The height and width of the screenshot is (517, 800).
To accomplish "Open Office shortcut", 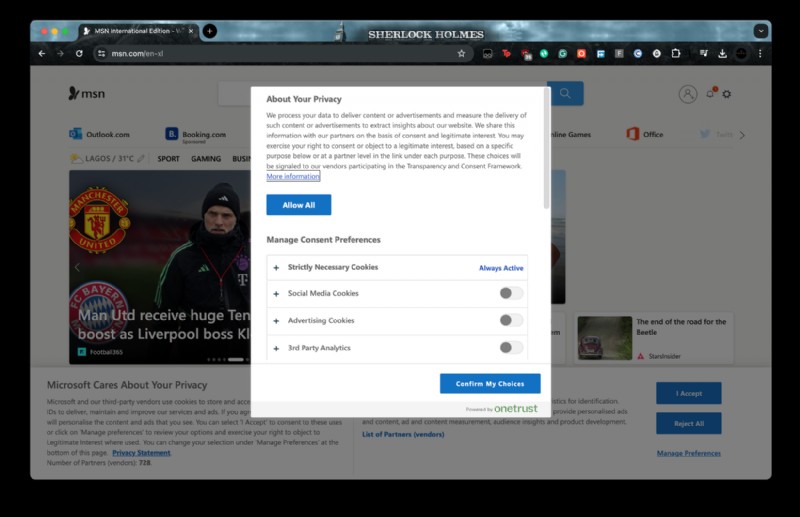I will pyautogui.click(x=645, y=134).
